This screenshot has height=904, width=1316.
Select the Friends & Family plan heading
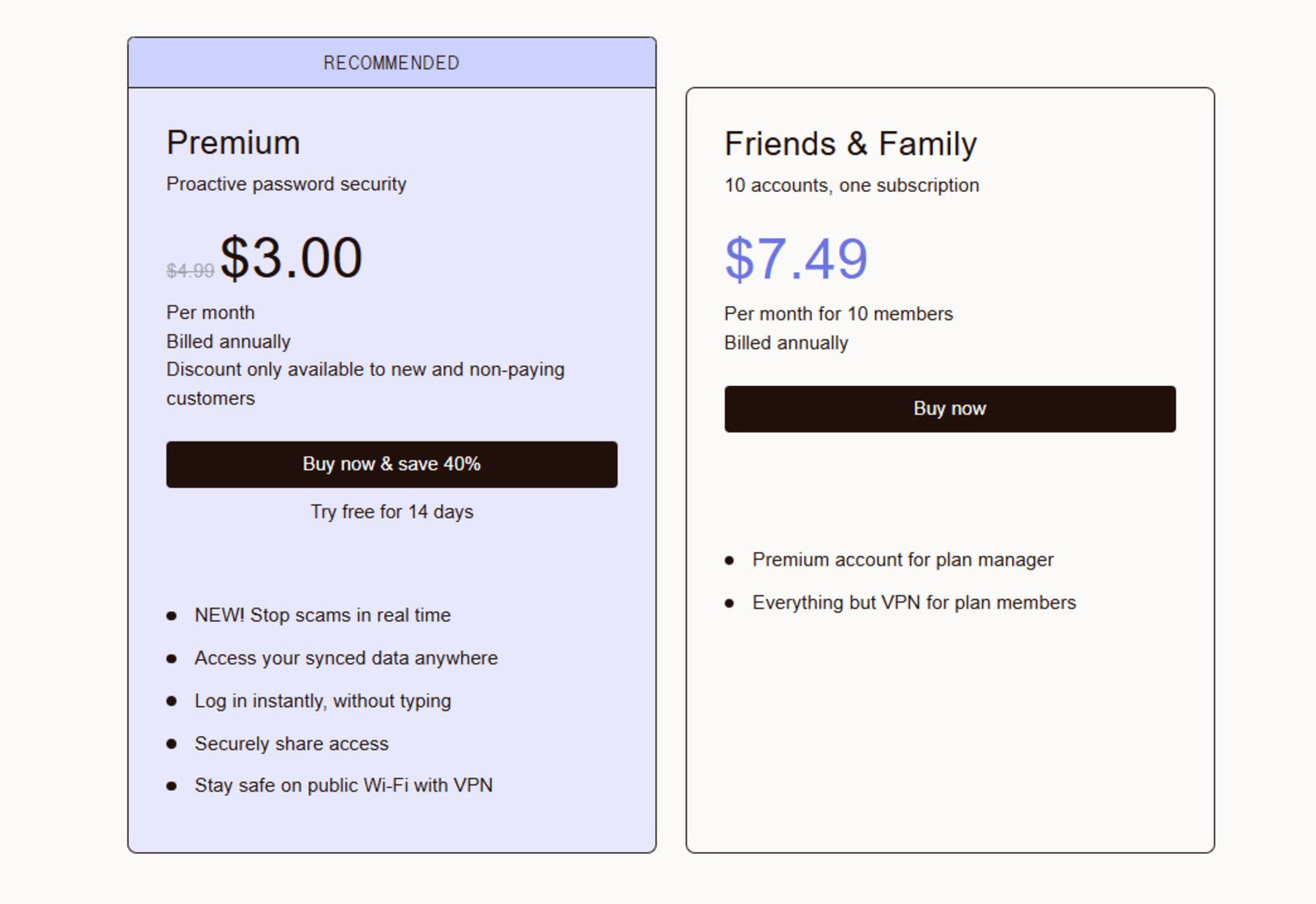[x=850, y=144]
